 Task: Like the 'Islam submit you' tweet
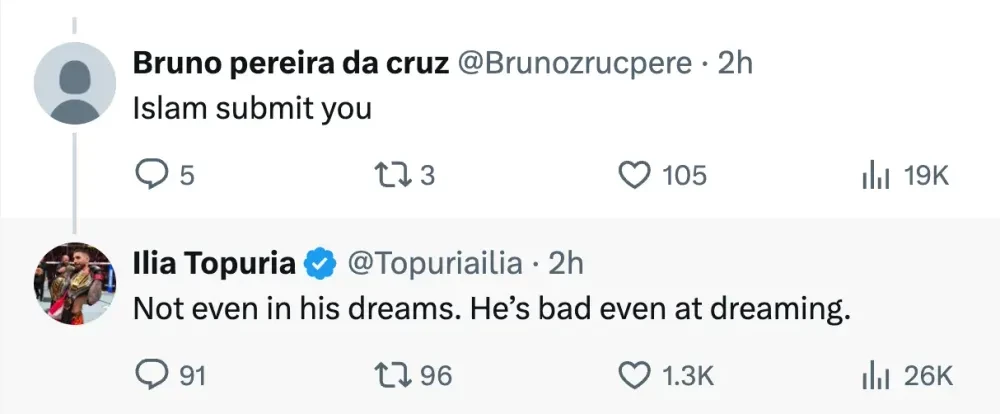click(634, 176)
